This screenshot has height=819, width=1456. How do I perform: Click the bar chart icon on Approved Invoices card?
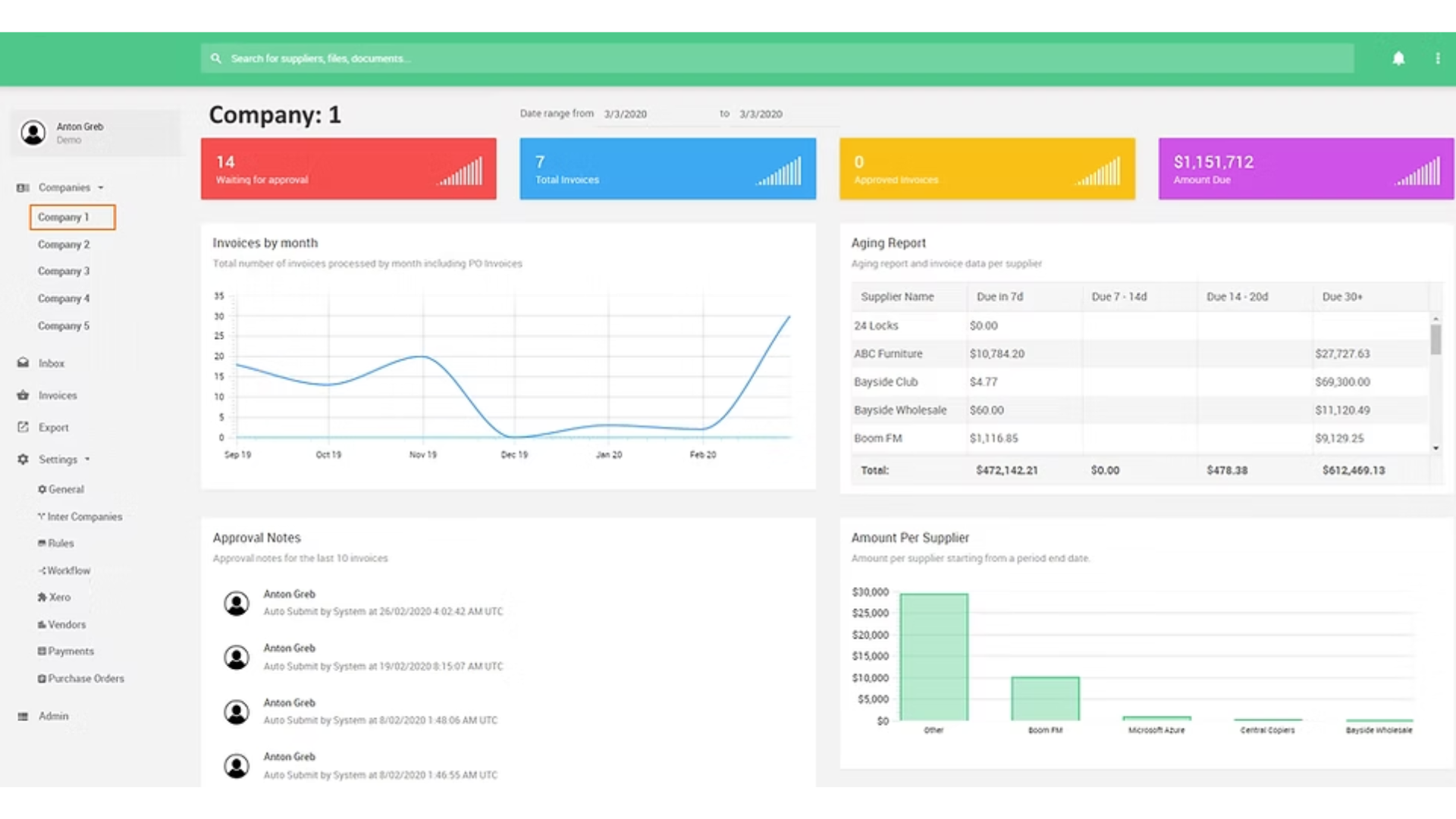pos(1098,171)
